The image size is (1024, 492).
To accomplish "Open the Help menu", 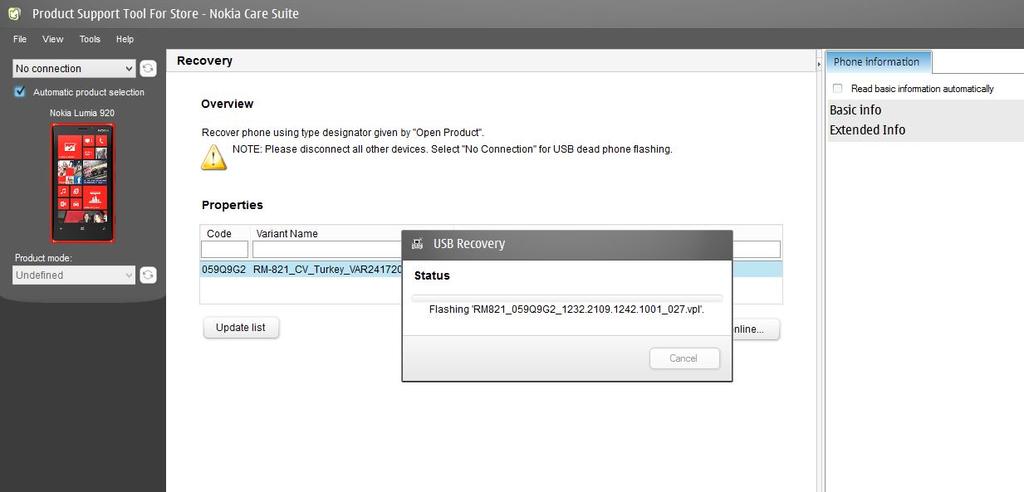I will coord(125,39).
